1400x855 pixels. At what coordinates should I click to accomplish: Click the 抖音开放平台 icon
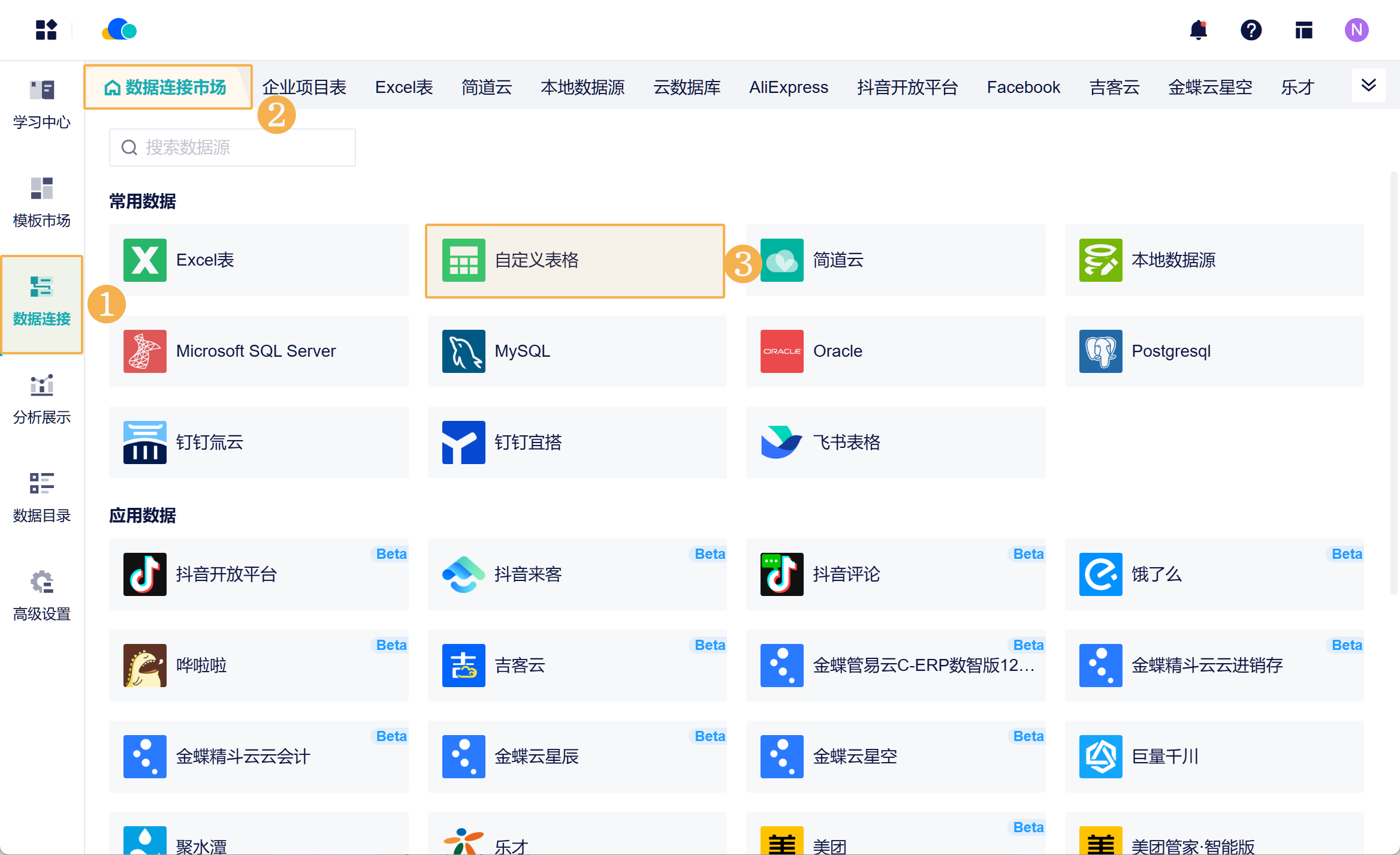coord(145,574)
